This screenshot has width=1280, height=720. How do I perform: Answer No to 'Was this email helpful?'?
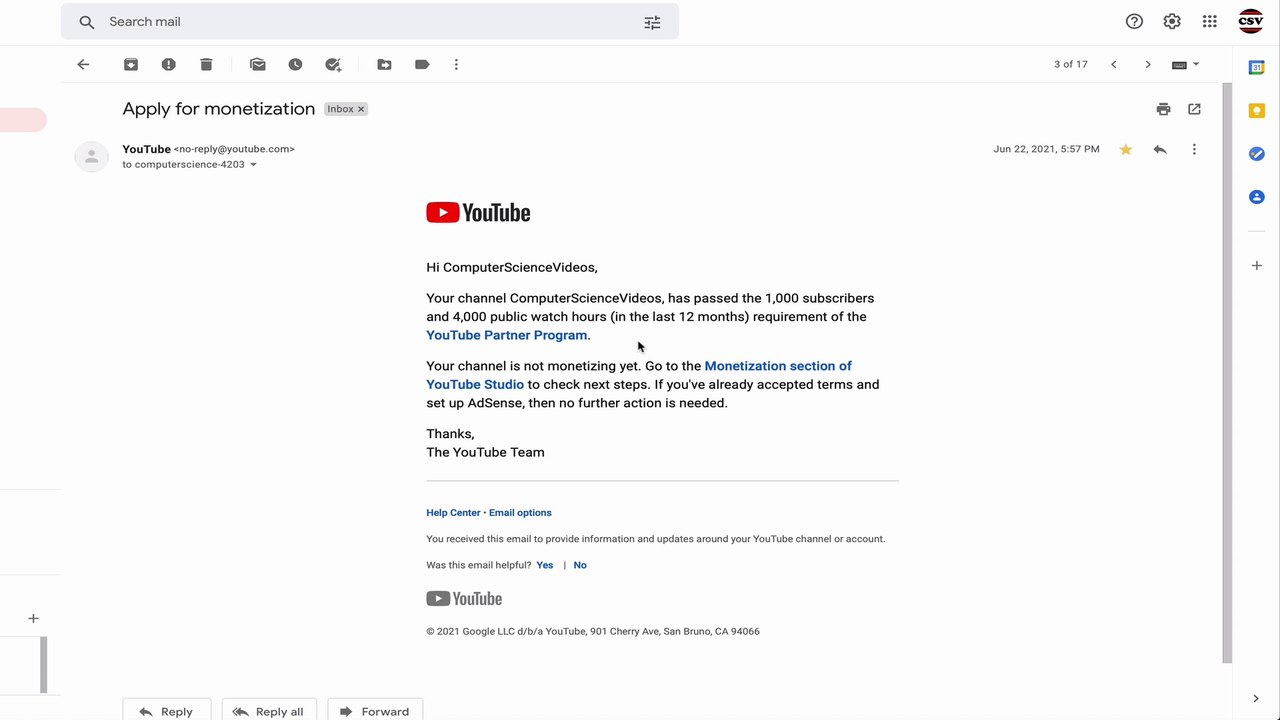[580, 565]
